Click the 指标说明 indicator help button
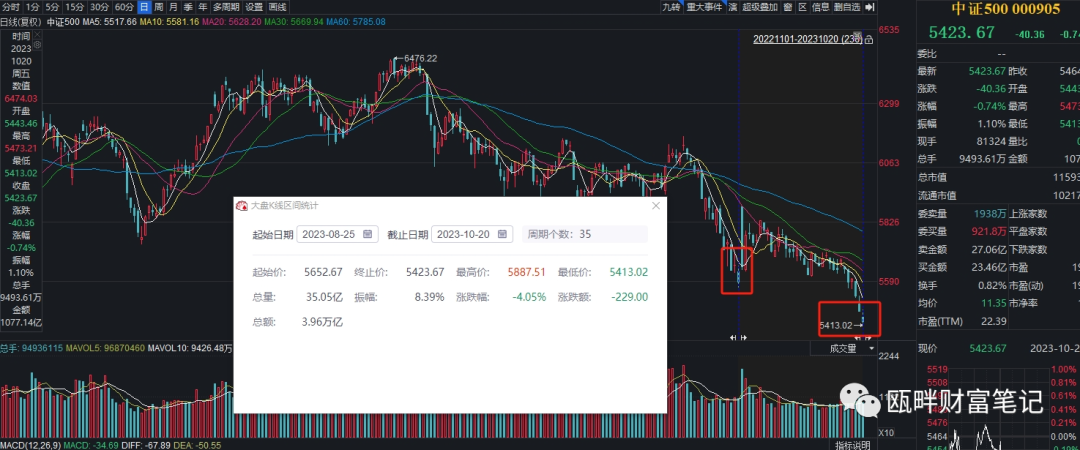 [853, 444]
